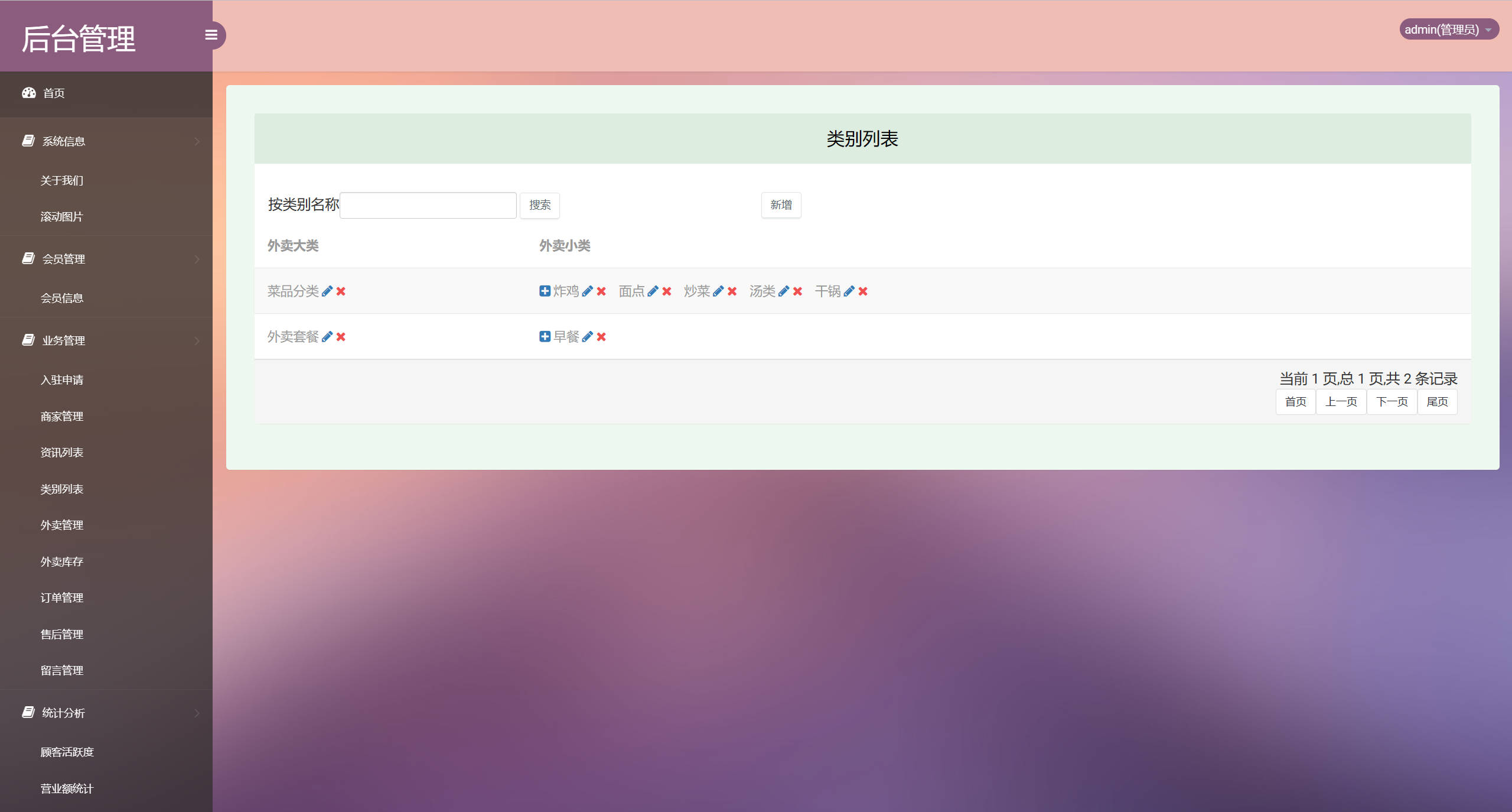Screen dimensions: 1512x812
Task: Click edit pencil icon beside 菜品分类
Action: (x=327, y=291)
